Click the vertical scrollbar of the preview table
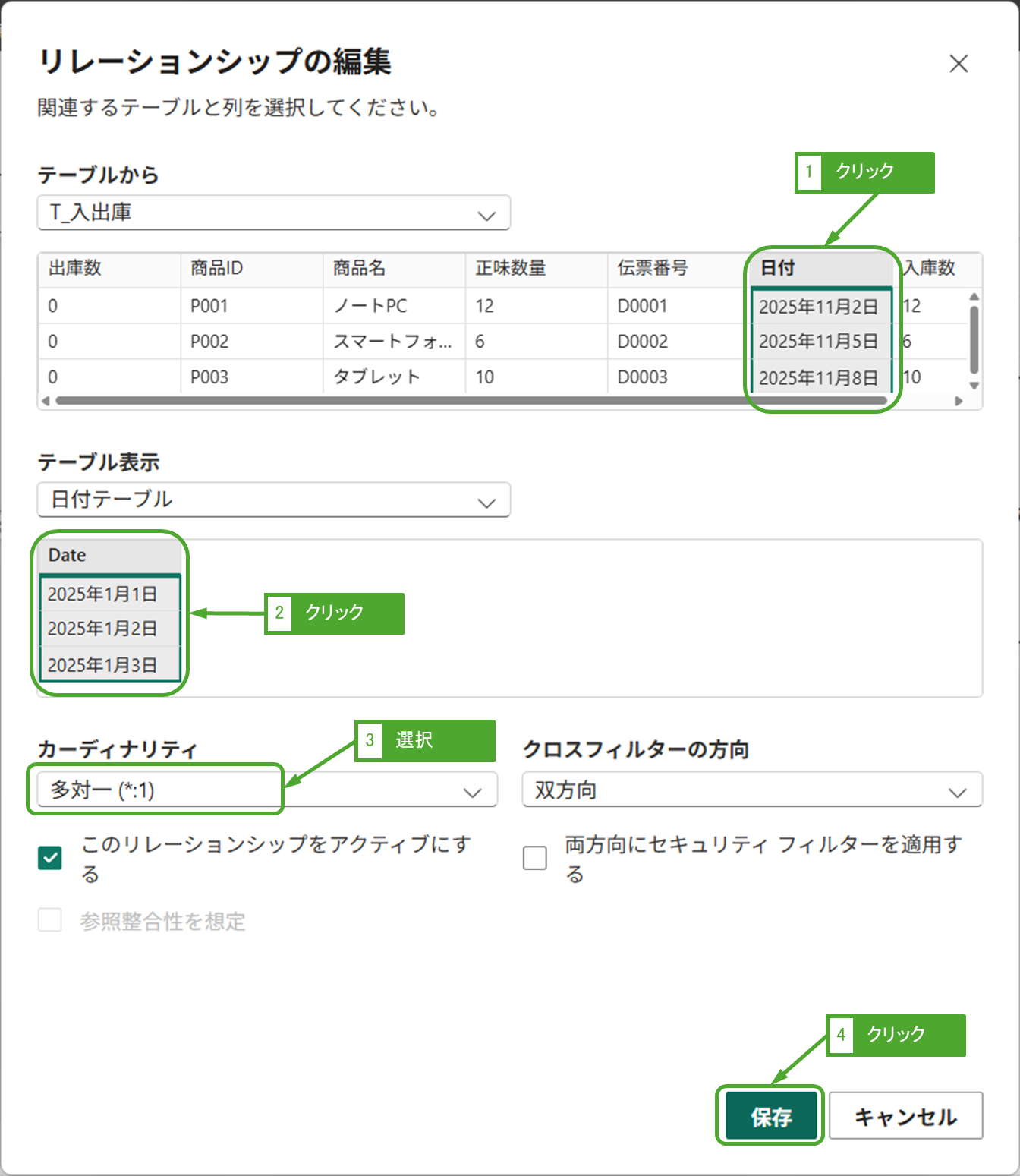 coord(974,339)
